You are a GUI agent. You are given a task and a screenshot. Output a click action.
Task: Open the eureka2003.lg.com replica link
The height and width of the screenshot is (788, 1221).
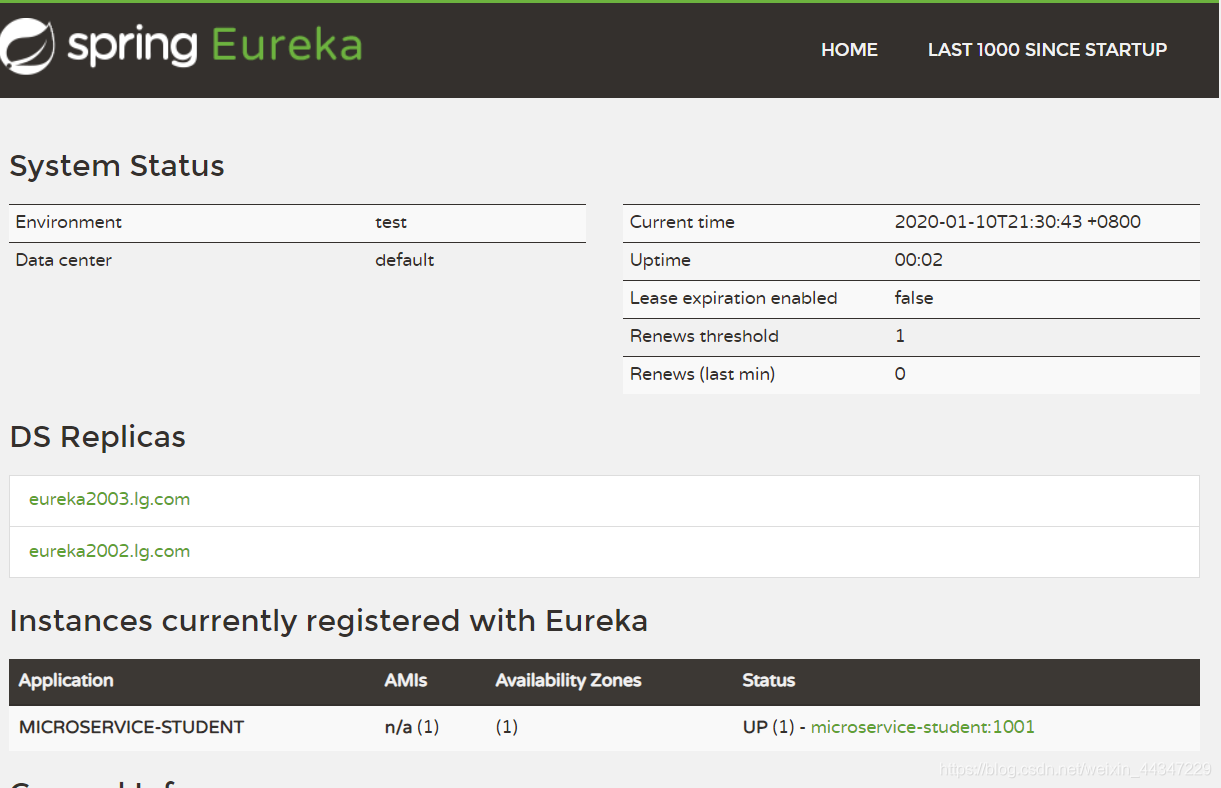pos(109,499)
